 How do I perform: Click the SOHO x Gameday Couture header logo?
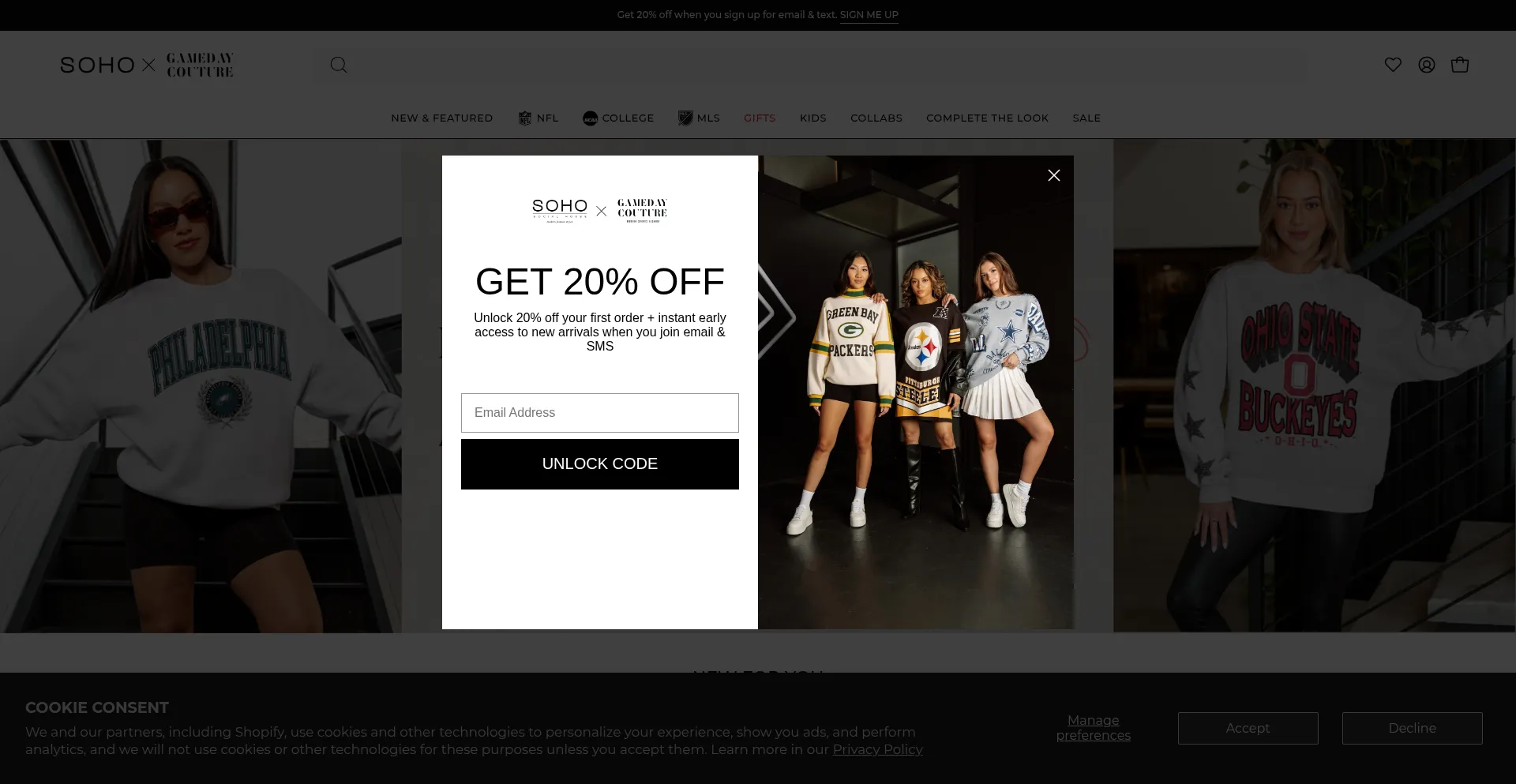click(147, 65)
